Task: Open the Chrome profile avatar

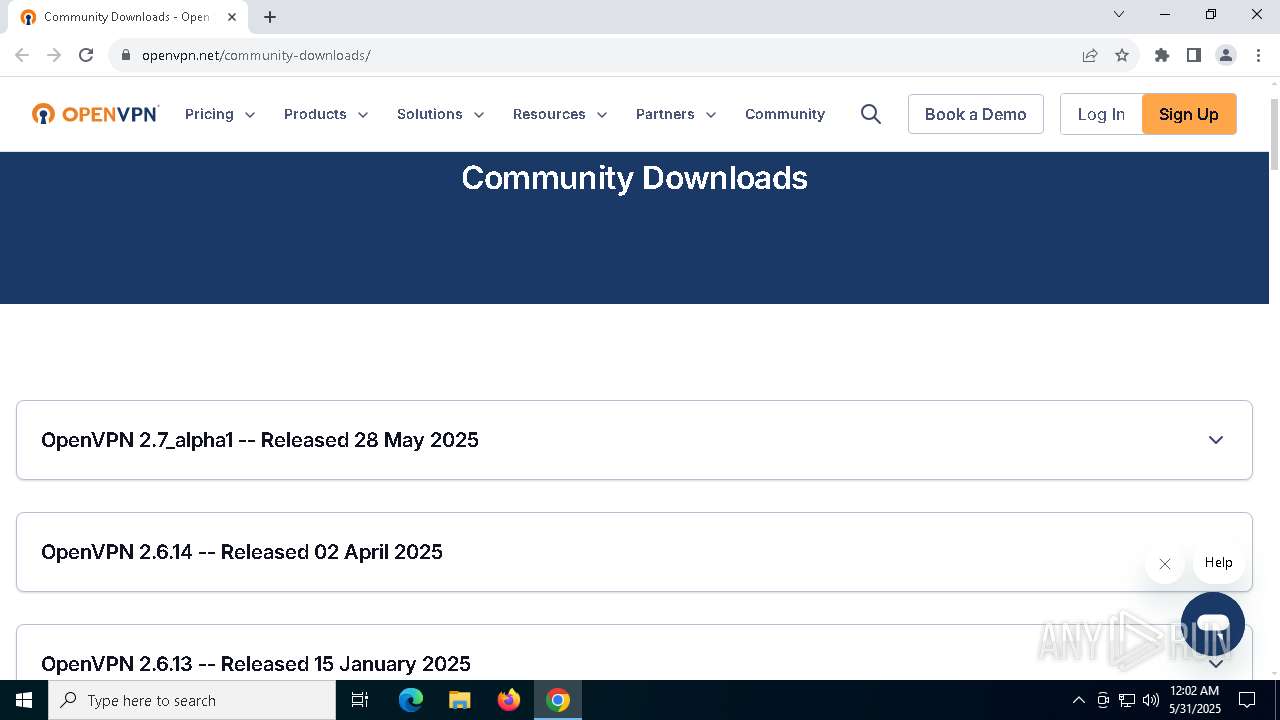Action: point(1226,55)
